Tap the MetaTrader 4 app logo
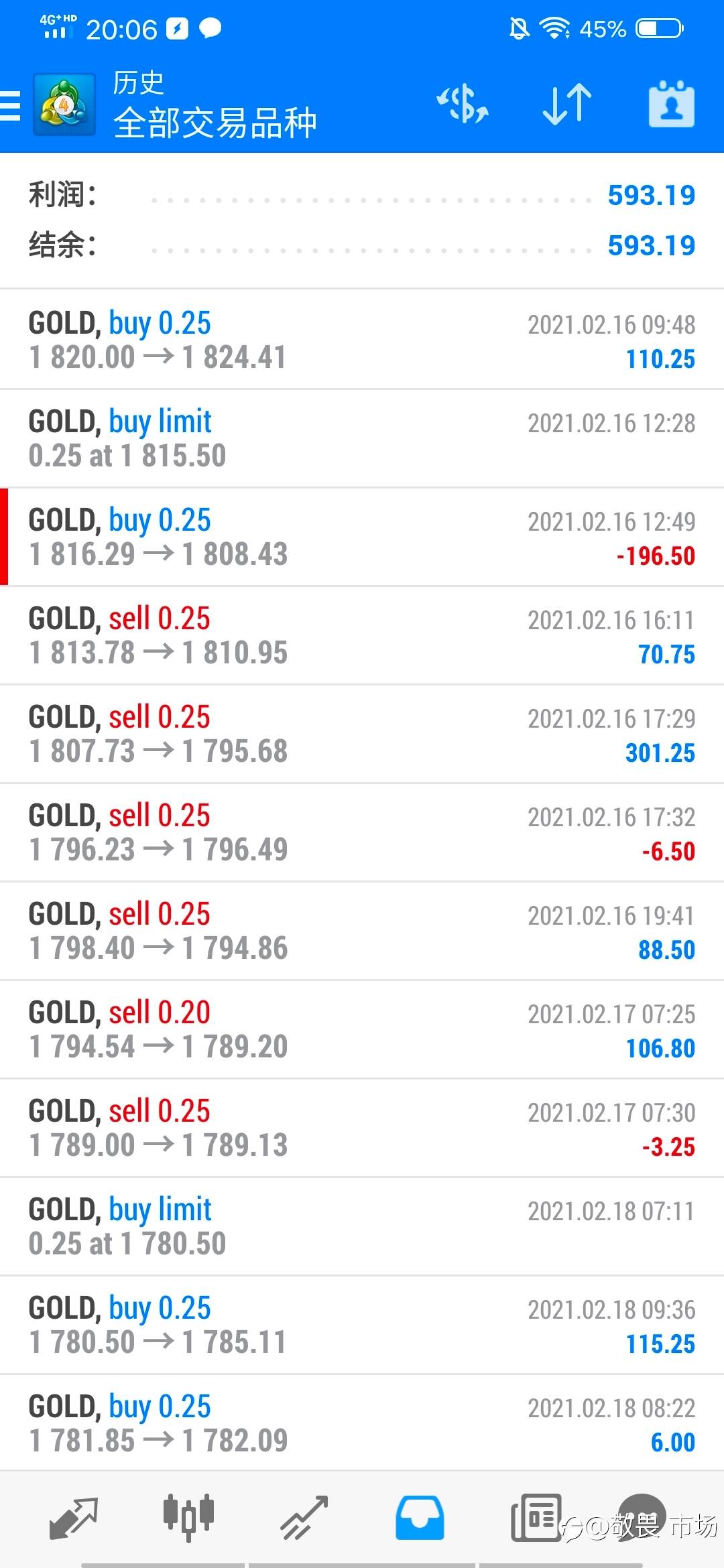The width and height of the screenshot is (724, 1568). tap(64, 105)
